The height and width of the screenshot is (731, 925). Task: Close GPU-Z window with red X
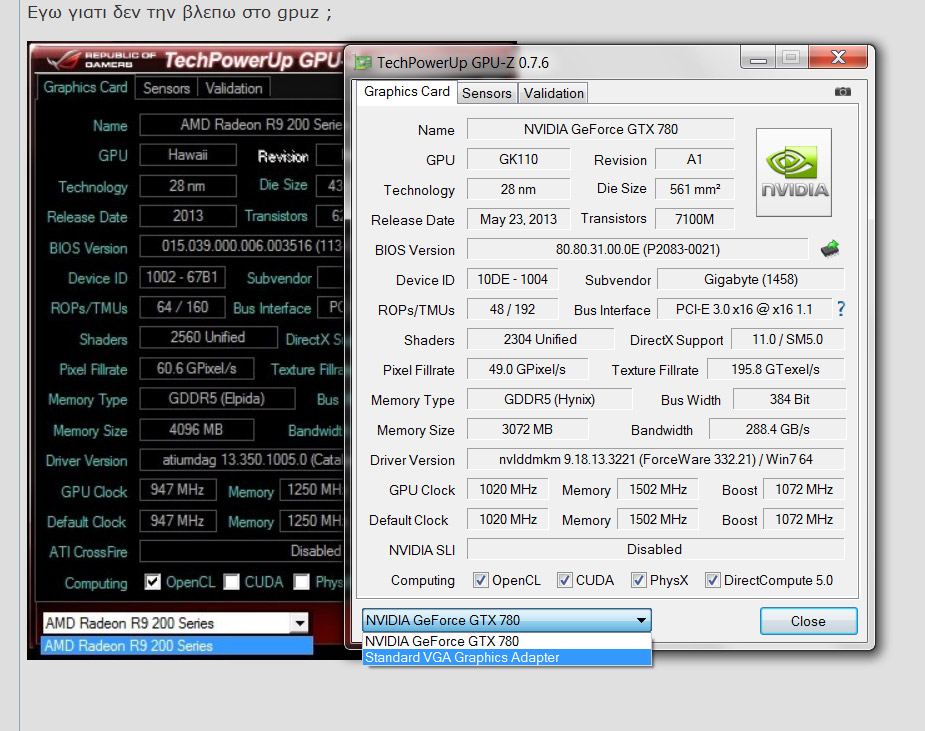[838, 57]
